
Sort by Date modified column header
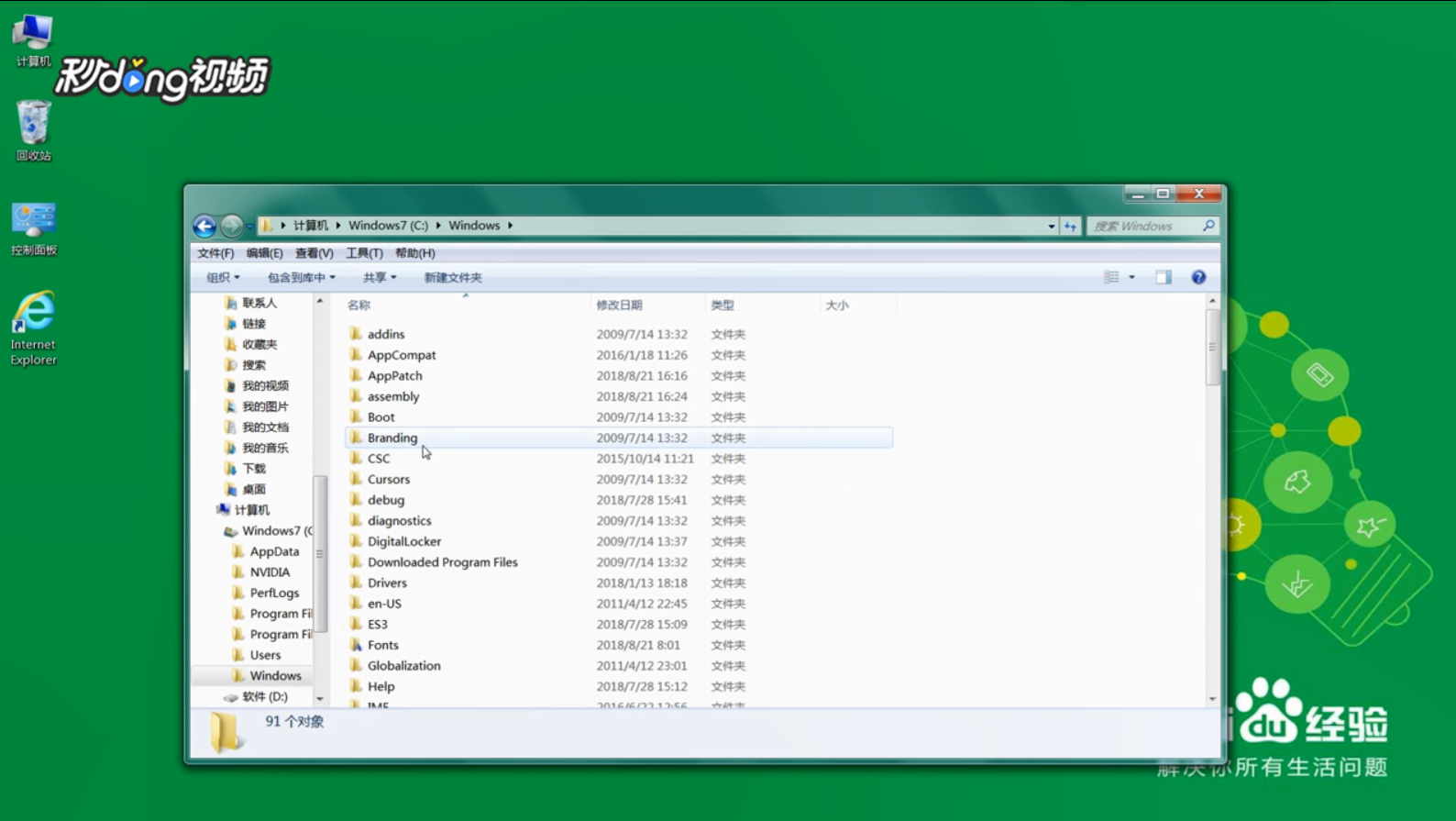647,305
